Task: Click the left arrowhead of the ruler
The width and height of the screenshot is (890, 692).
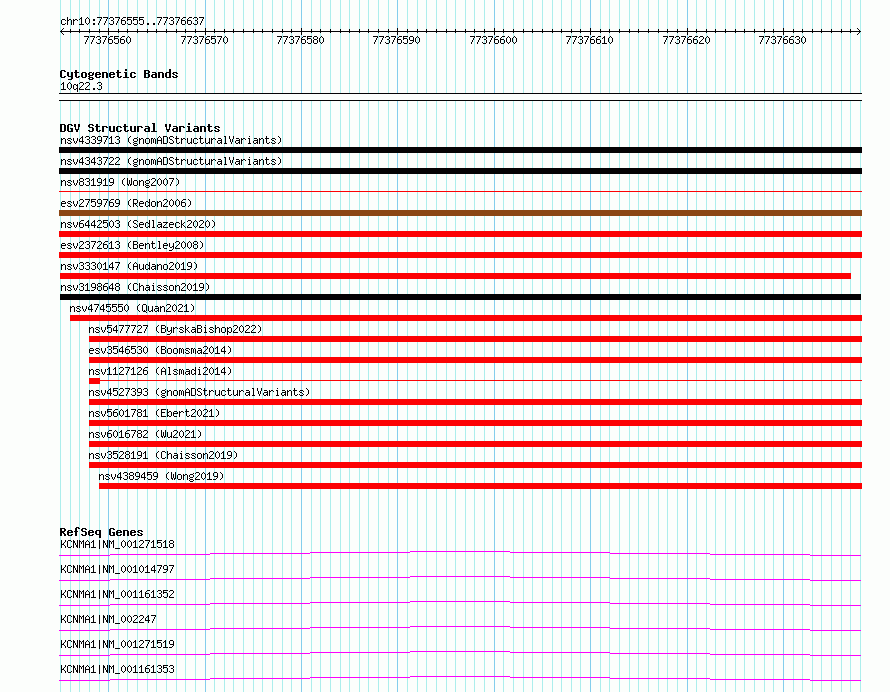Action: point(62,31)
